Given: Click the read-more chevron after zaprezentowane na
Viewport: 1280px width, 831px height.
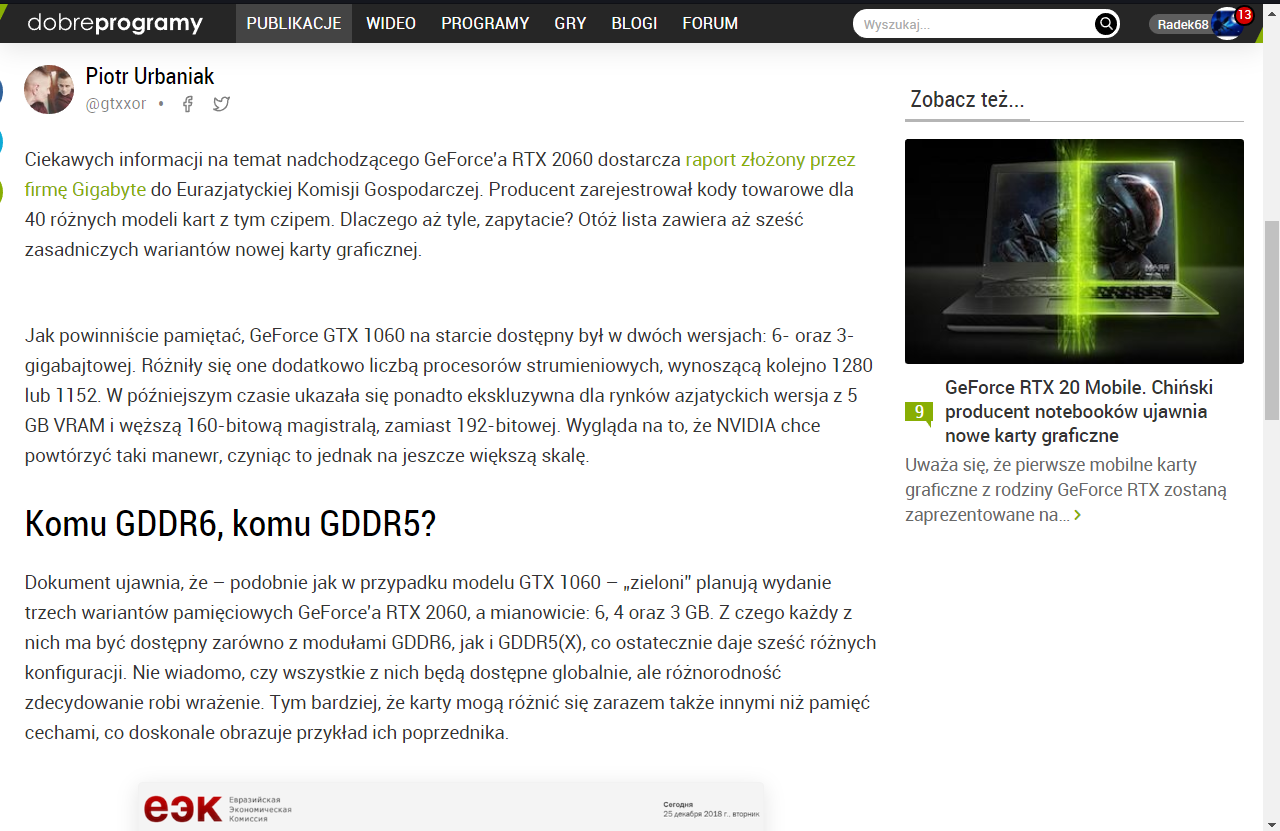Looking at the screenshot, I should (x=1077, y=516).
